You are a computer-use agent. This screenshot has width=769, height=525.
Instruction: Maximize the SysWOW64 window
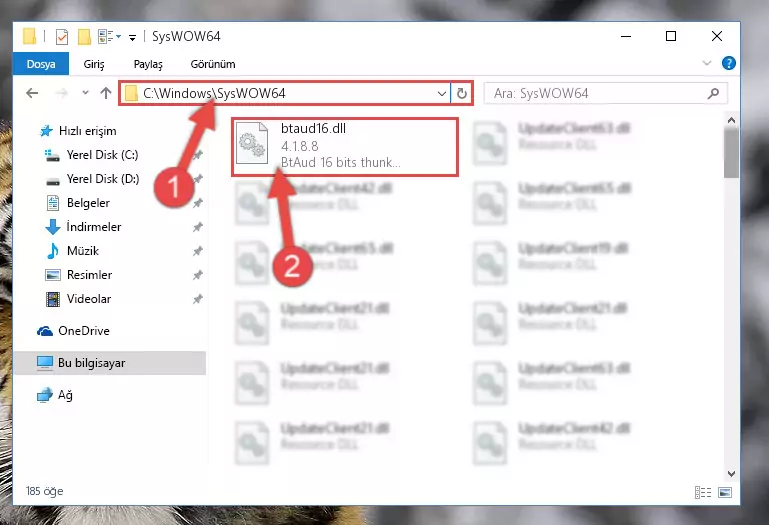point(671,37)
